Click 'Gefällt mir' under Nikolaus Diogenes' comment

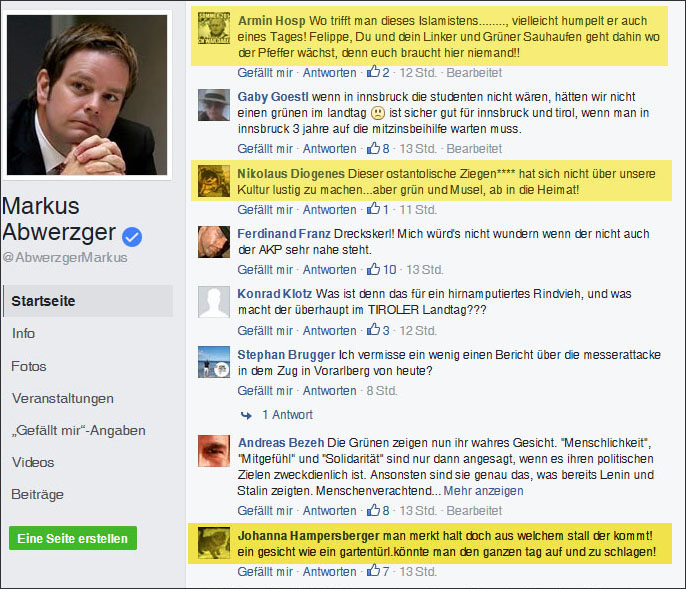pyautogui.click(x=265, y=210)
